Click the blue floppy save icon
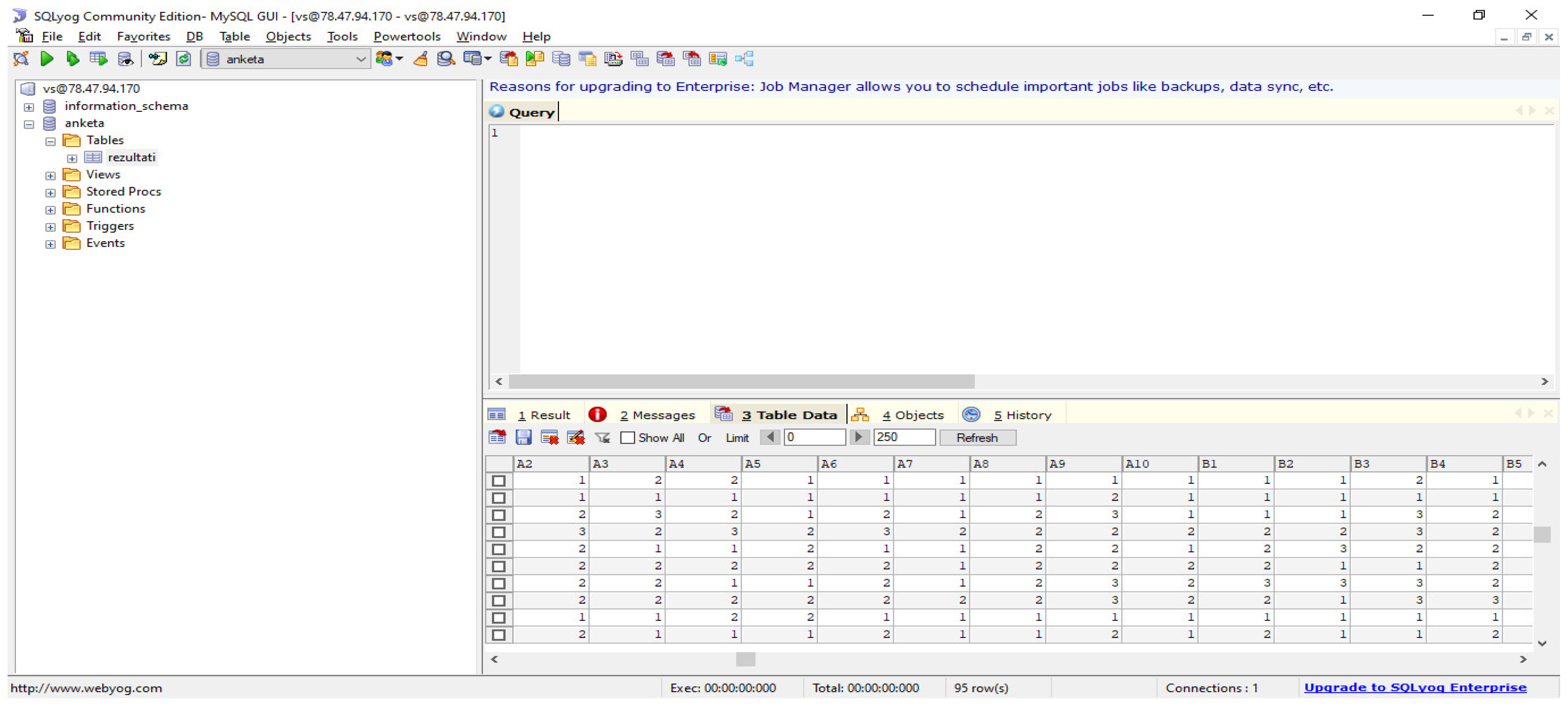 (x=524, y=437)
